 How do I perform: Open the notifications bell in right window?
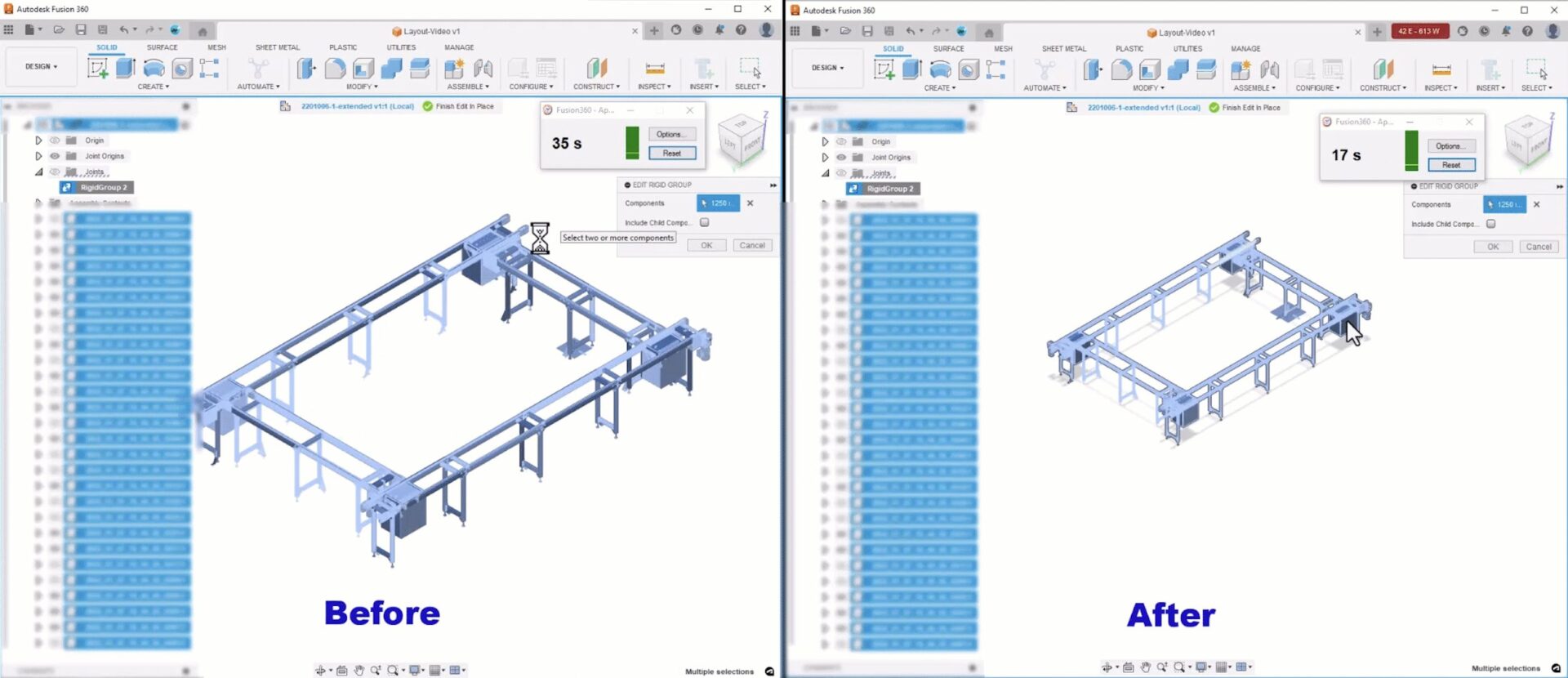point(1506,31)
